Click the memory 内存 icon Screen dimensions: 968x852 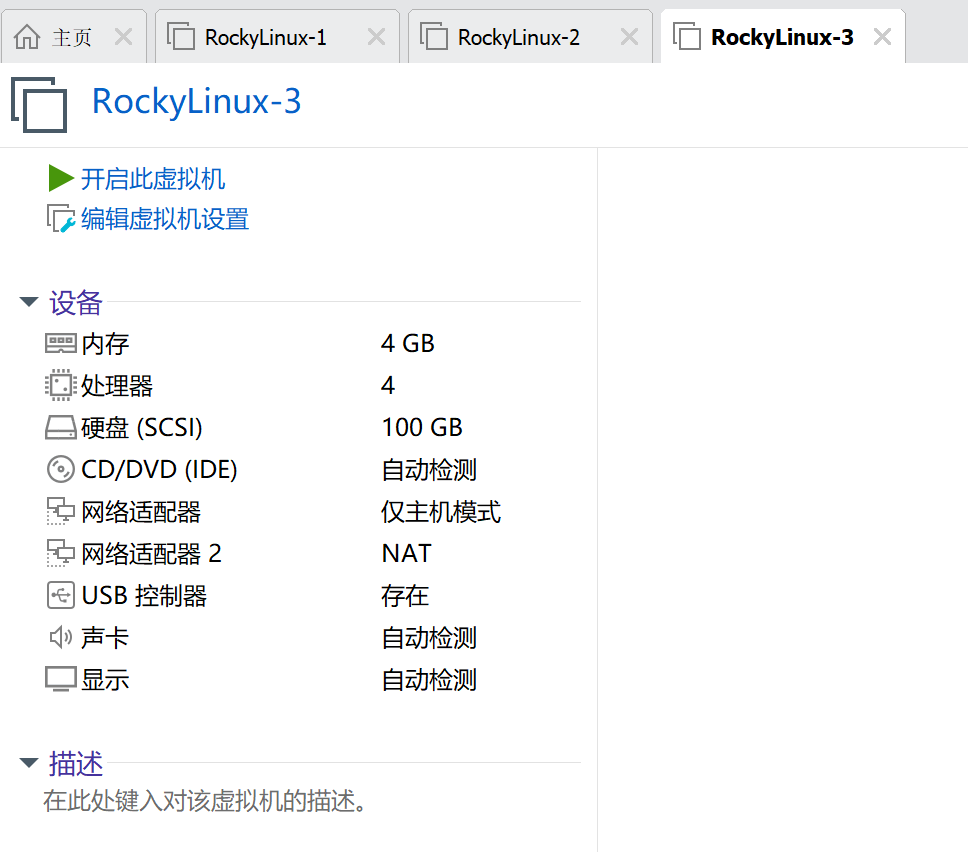click(60, 343)
